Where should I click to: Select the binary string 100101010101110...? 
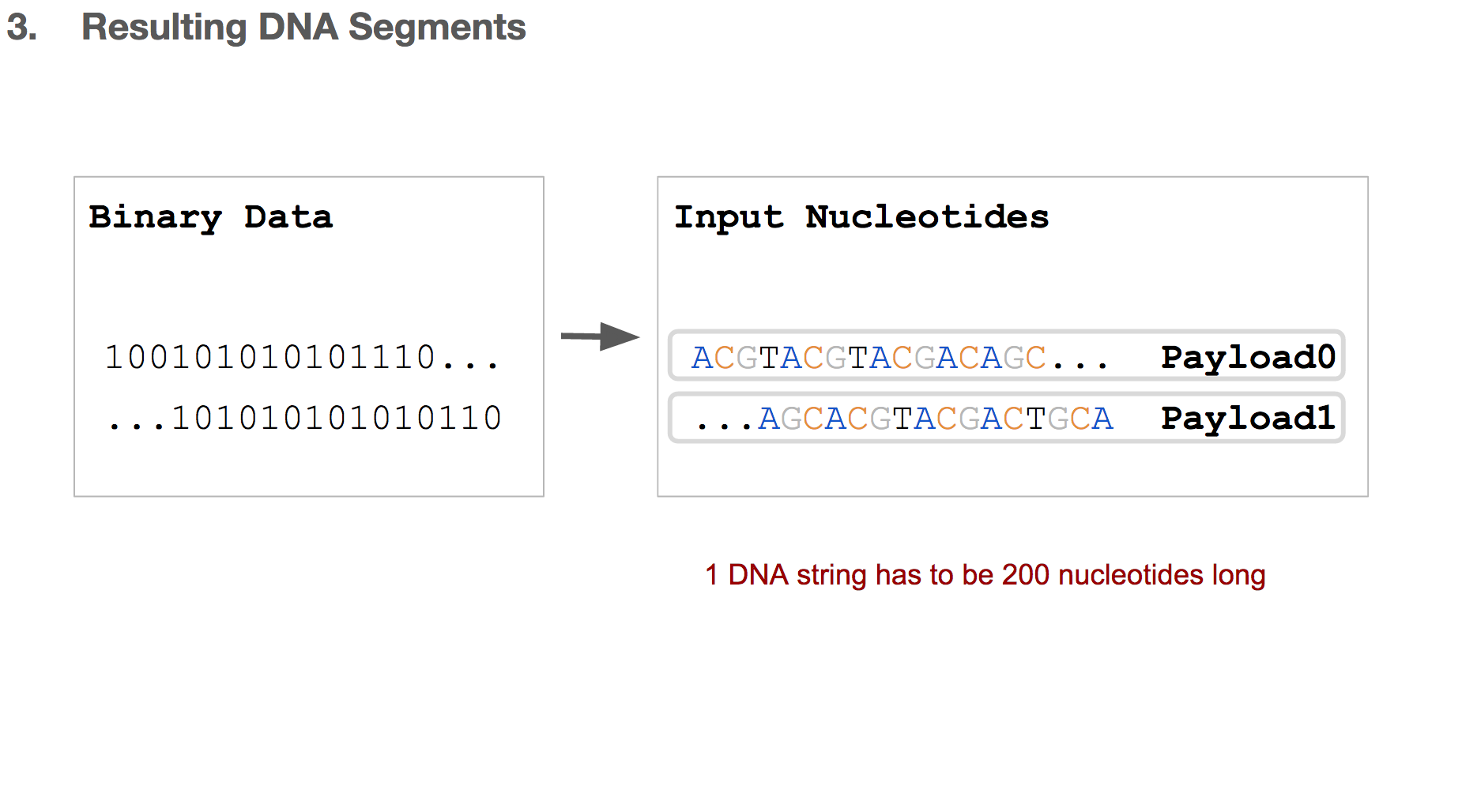pos(302,357)
